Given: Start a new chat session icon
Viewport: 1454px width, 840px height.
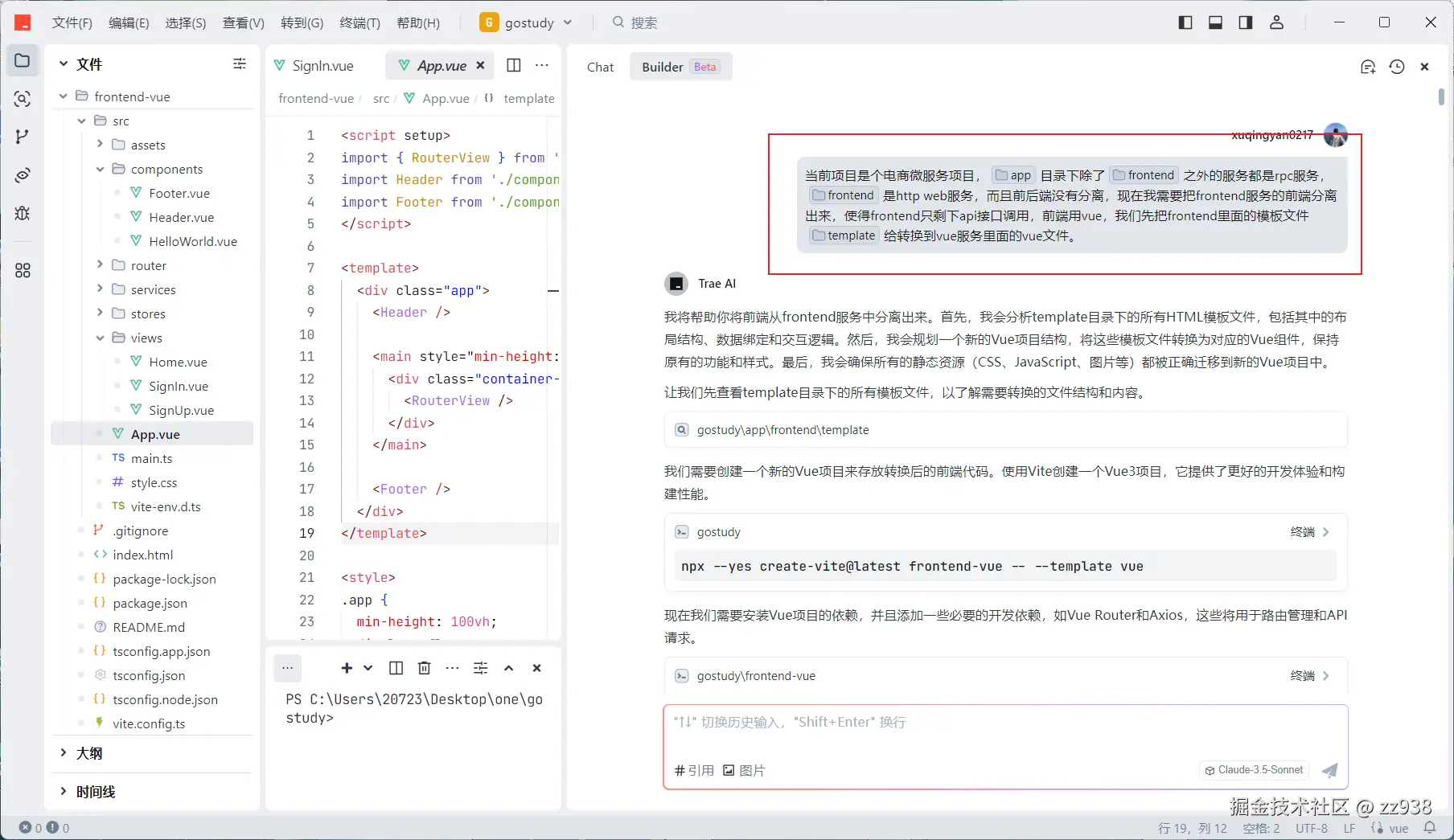Looking at the screenshot, I should (x=1367, y=67).
